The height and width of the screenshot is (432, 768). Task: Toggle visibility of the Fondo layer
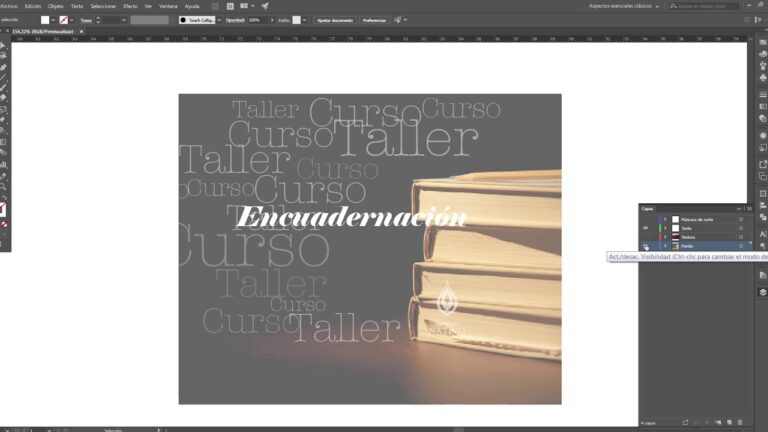[x=646, y=246]
